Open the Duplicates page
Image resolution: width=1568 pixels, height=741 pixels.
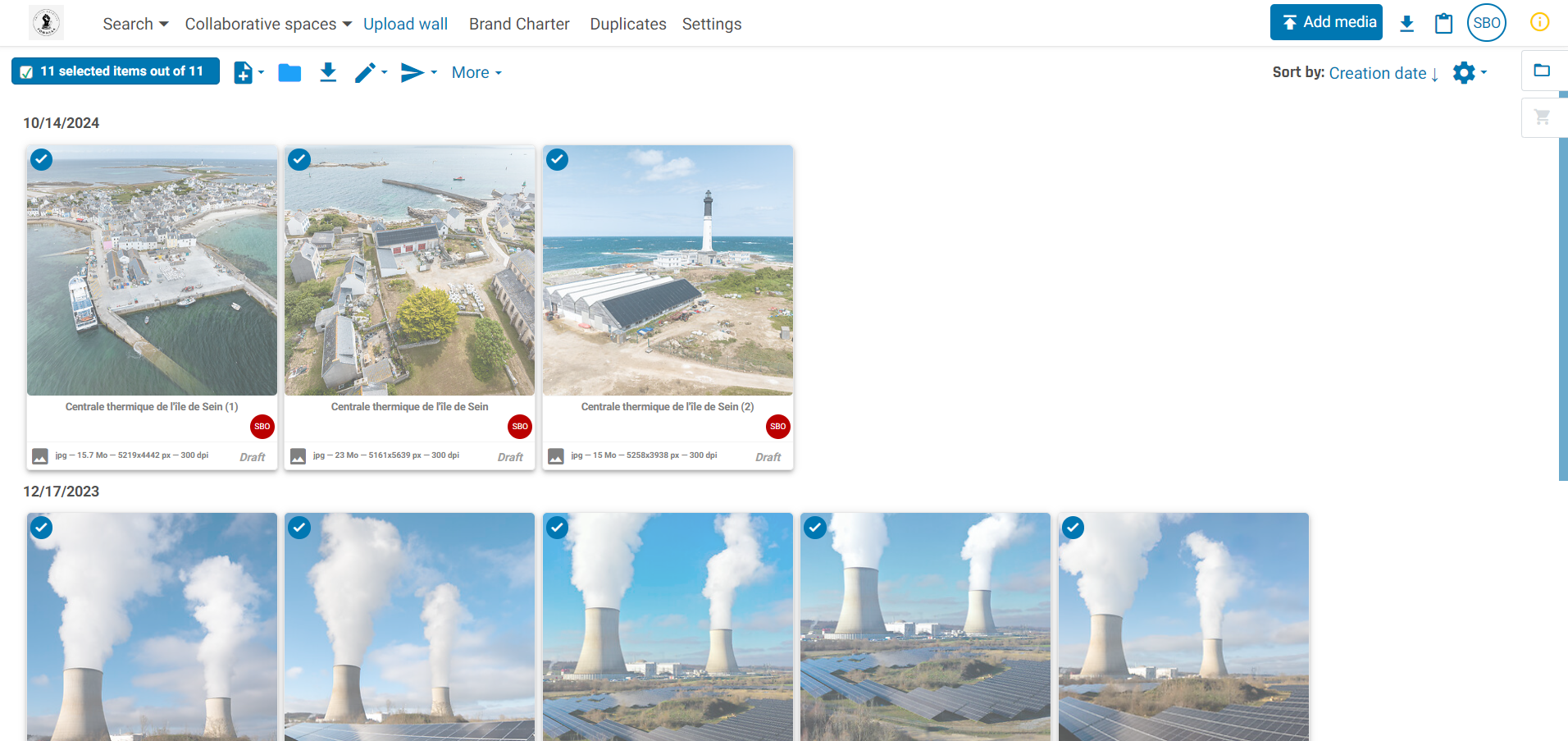(x=628, y=24)
